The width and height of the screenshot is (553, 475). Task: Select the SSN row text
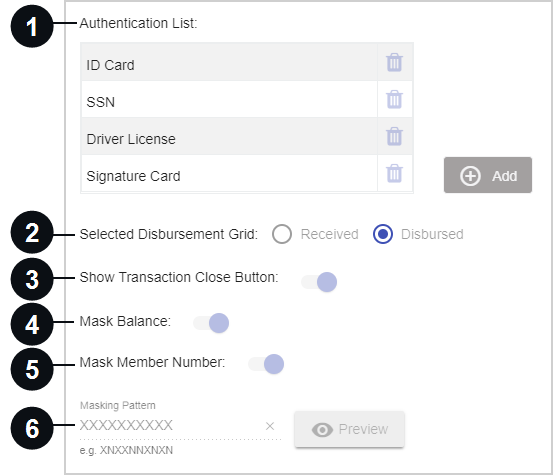pyautogui.click(x=101, y=102)
